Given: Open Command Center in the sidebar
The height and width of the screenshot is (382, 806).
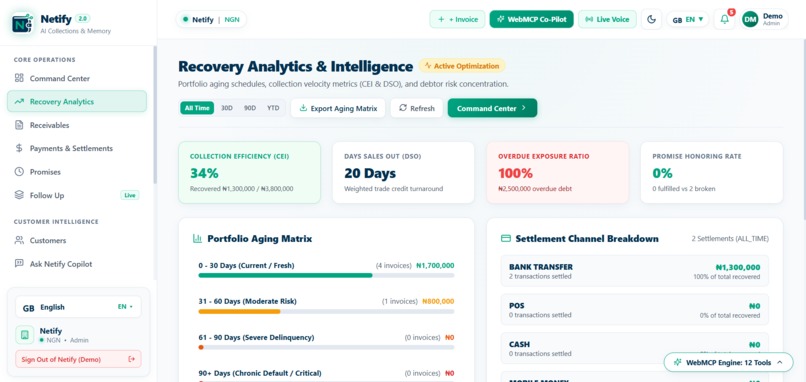Looking at the screenshot, I should tap(77, 78).
